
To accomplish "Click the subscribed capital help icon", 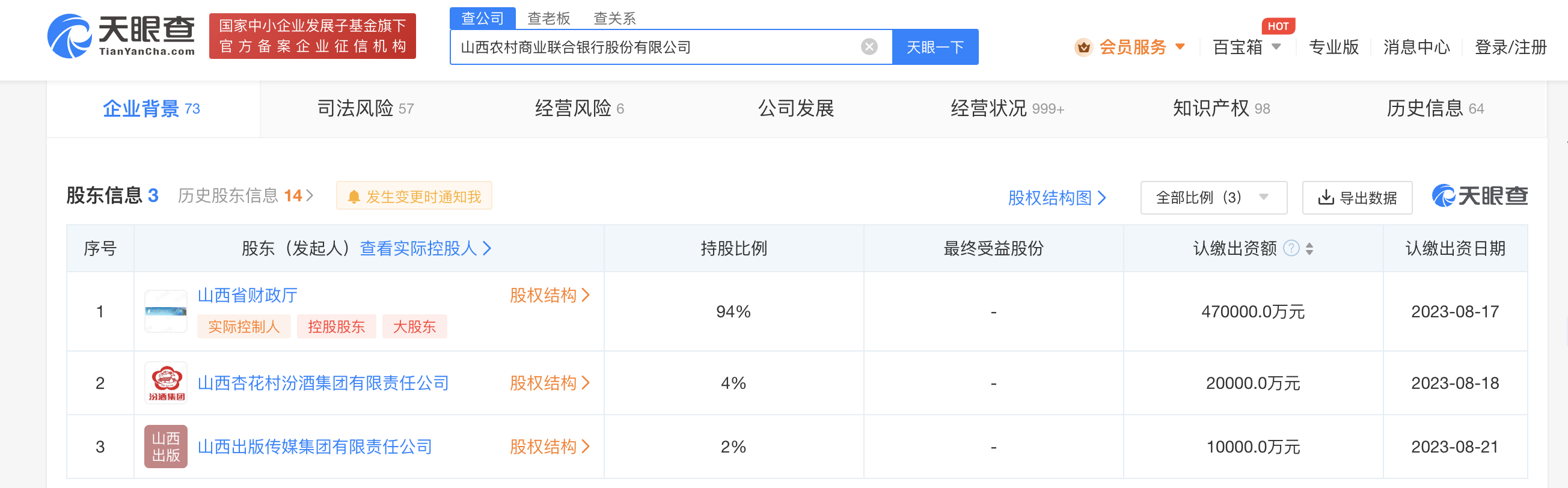I will [1291, 248].
